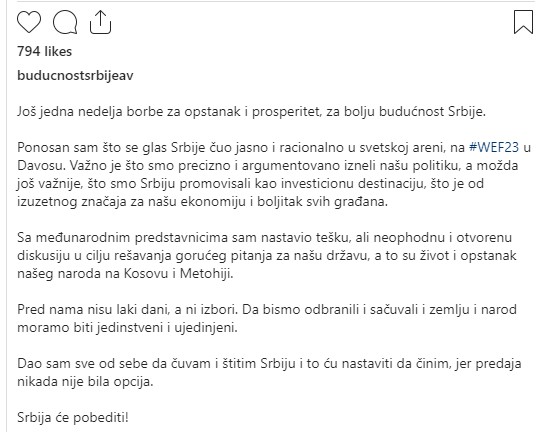
Task: Click the text "moramo biti jedinstveni i ujedinjeni"
Action: point(127,327)
